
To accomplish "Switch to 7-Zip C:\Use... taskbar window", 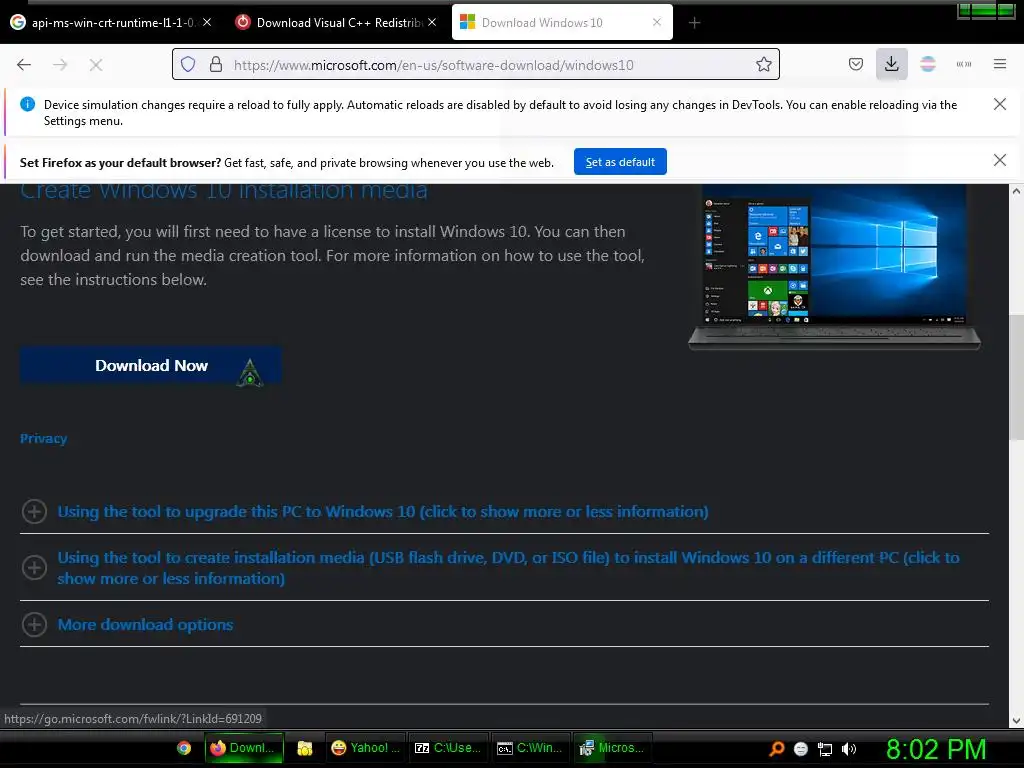I will (448, 748).
